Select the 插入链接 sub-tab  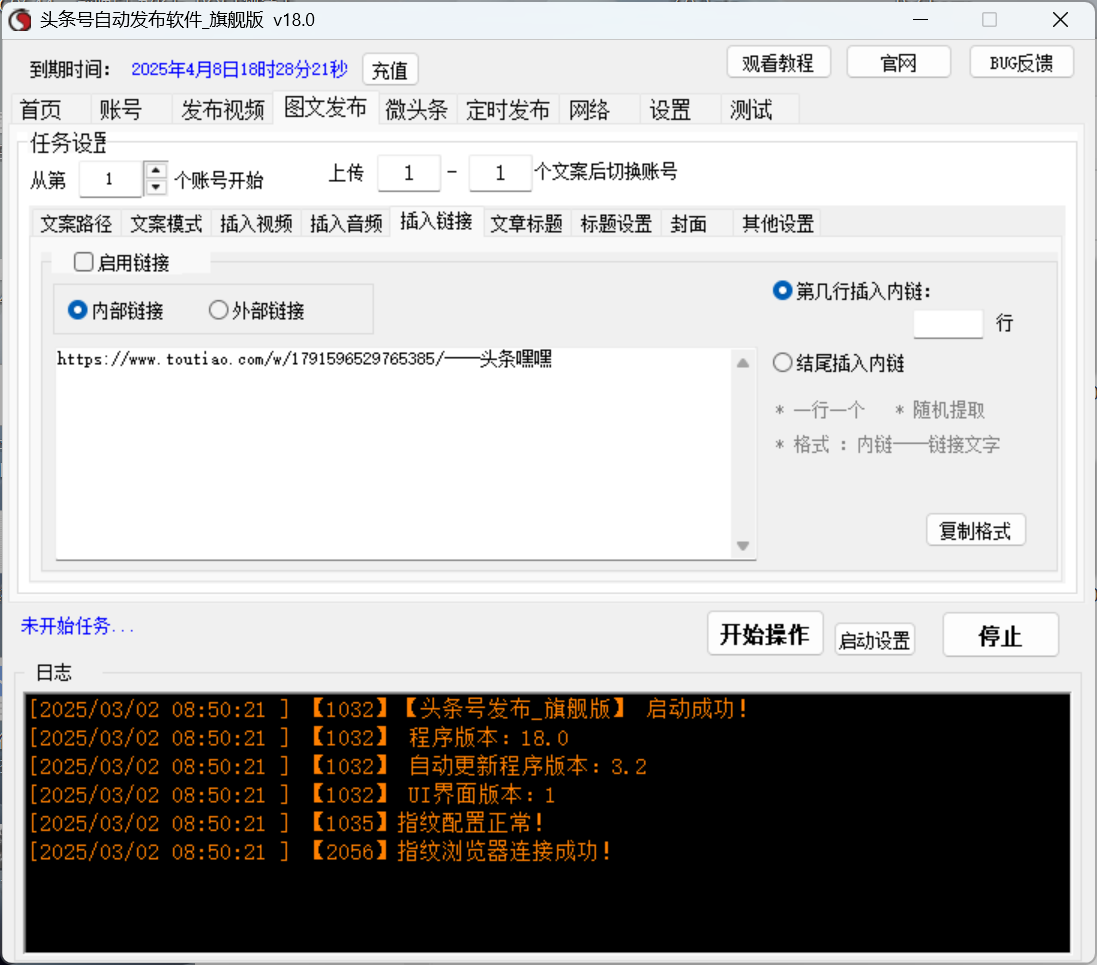[x=437, y=222]
